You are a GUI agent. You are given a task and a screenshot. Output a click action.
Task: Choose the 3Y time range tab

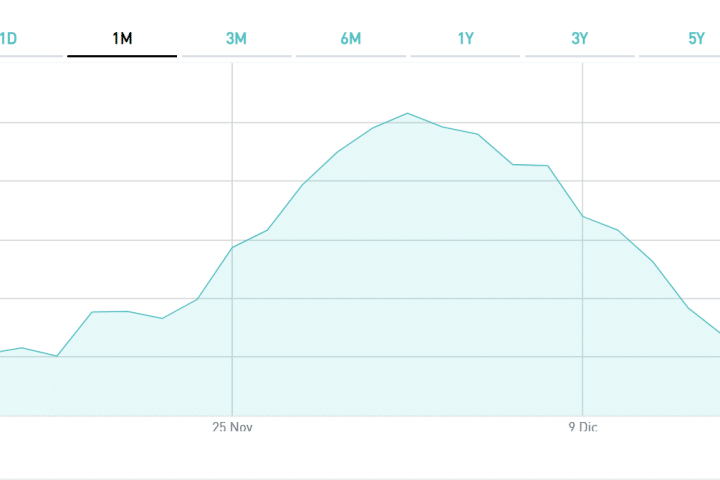[579, 39]
